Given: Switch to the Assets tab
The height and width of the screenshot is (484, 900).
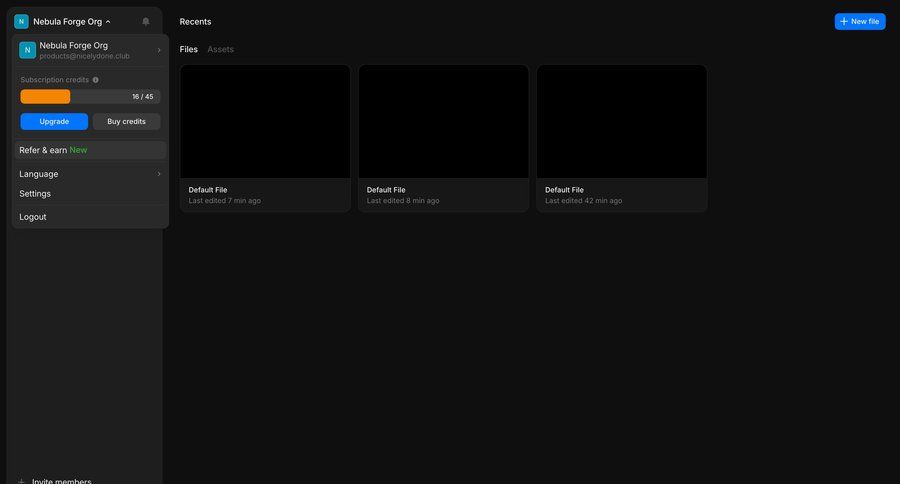Looking at the screenshot, I should pos(220,49).
